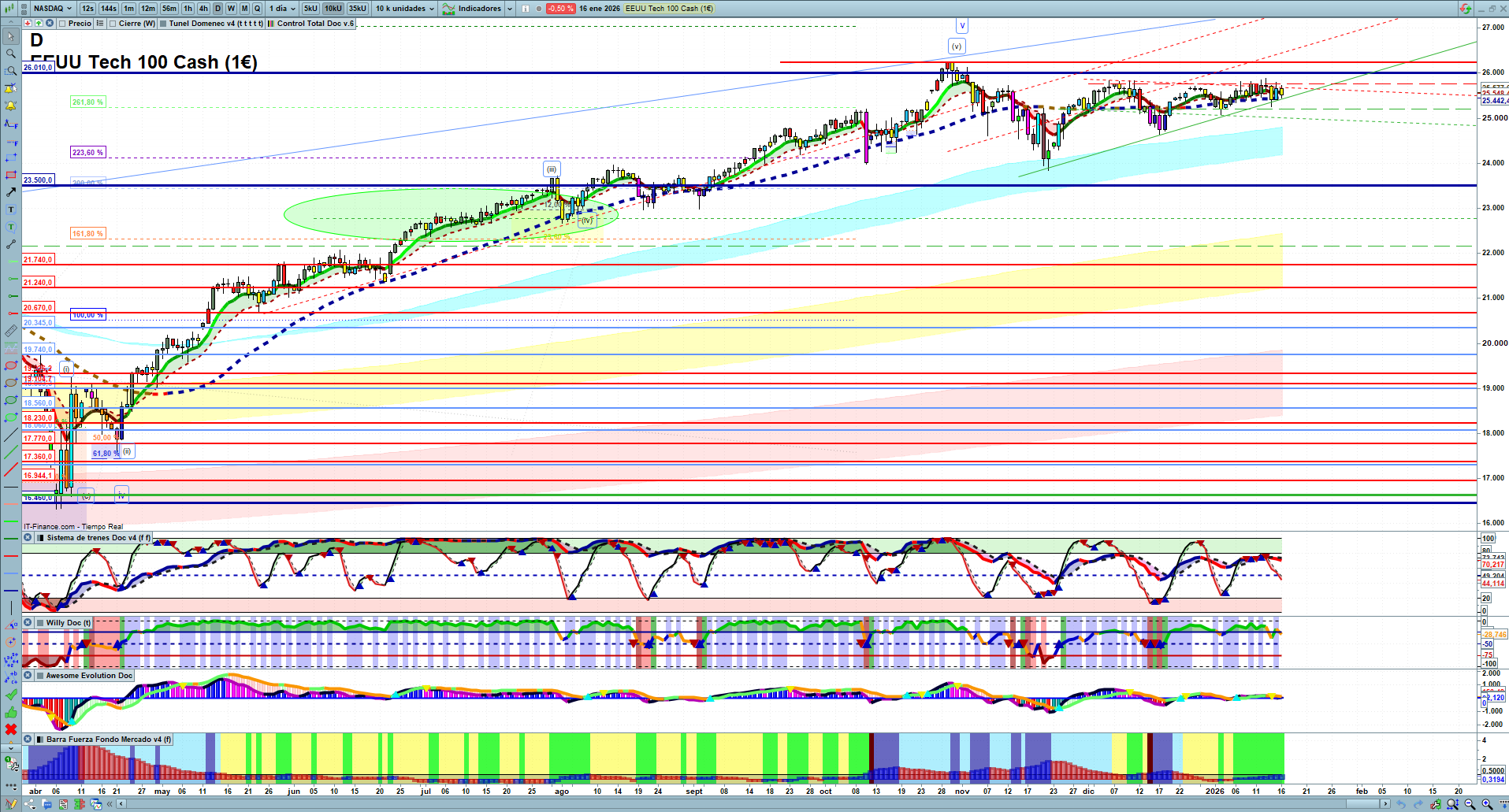The image size is (1509, 812).
Task: Select the magnifier zoom tool
Action: [x=11, y=54]
